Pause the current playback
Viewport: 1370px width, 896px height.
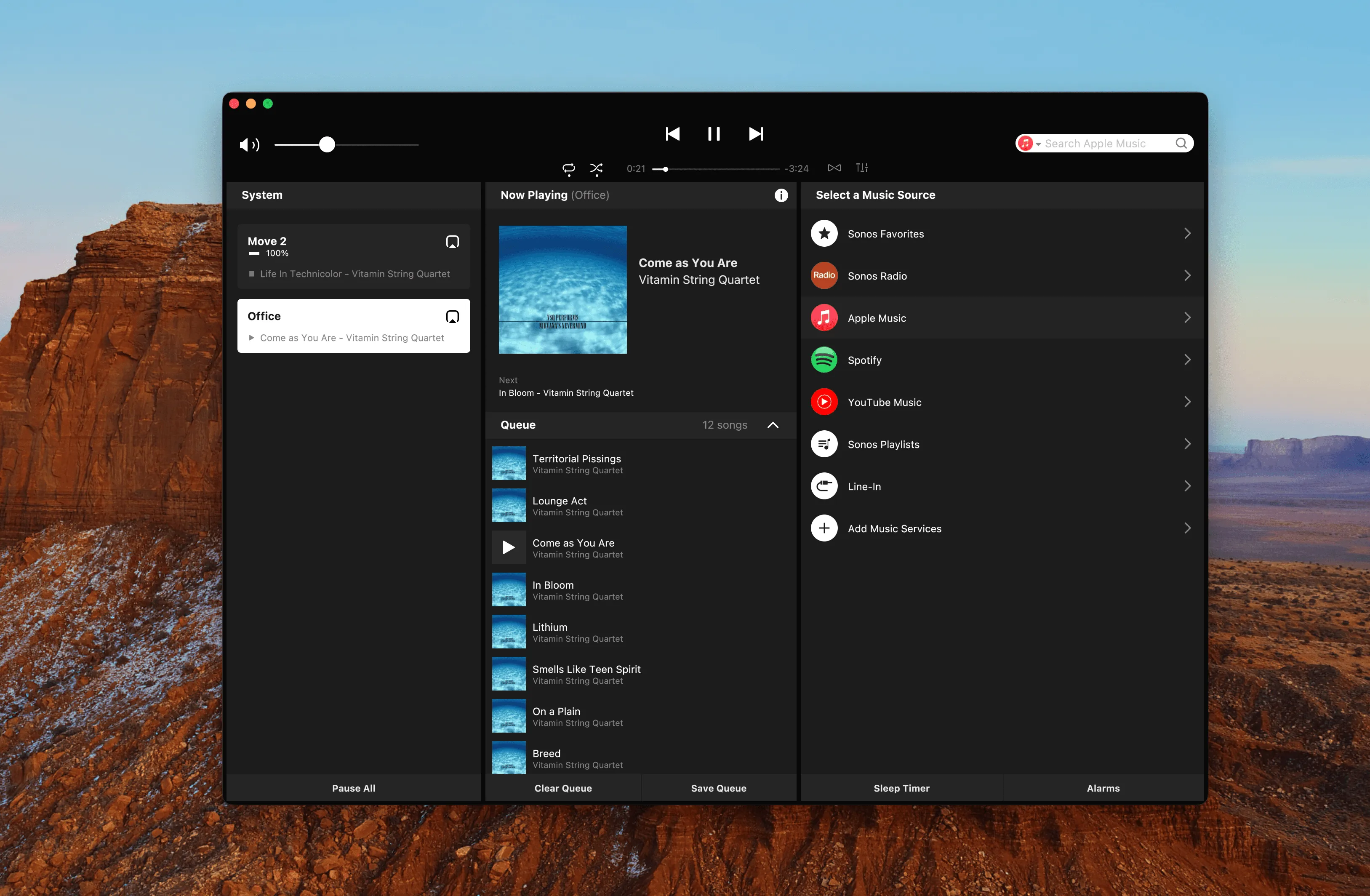(x=714, y=134)
